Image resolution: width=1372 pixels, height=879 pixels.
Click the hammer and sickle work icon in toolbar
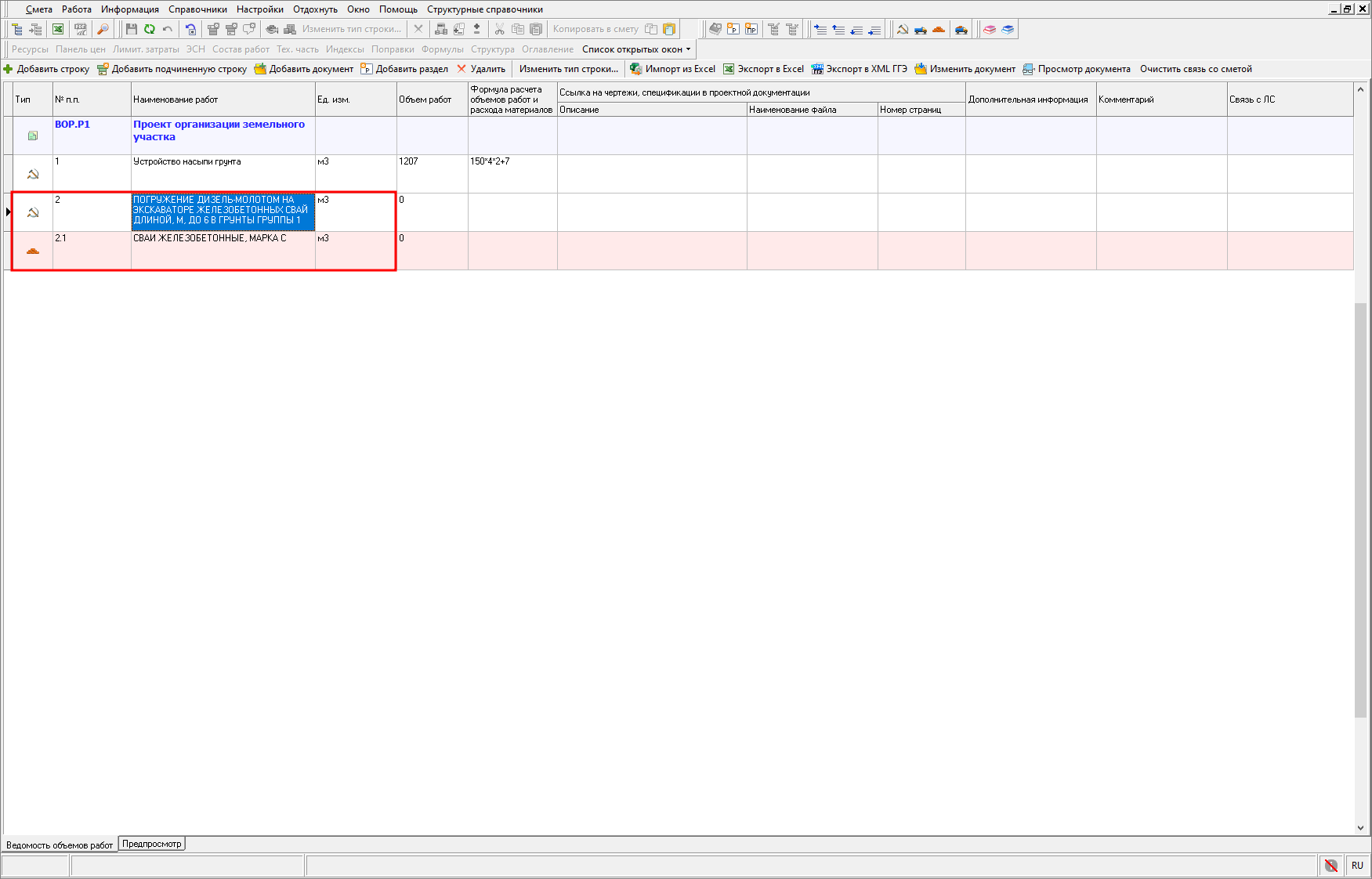coord(903,29)
